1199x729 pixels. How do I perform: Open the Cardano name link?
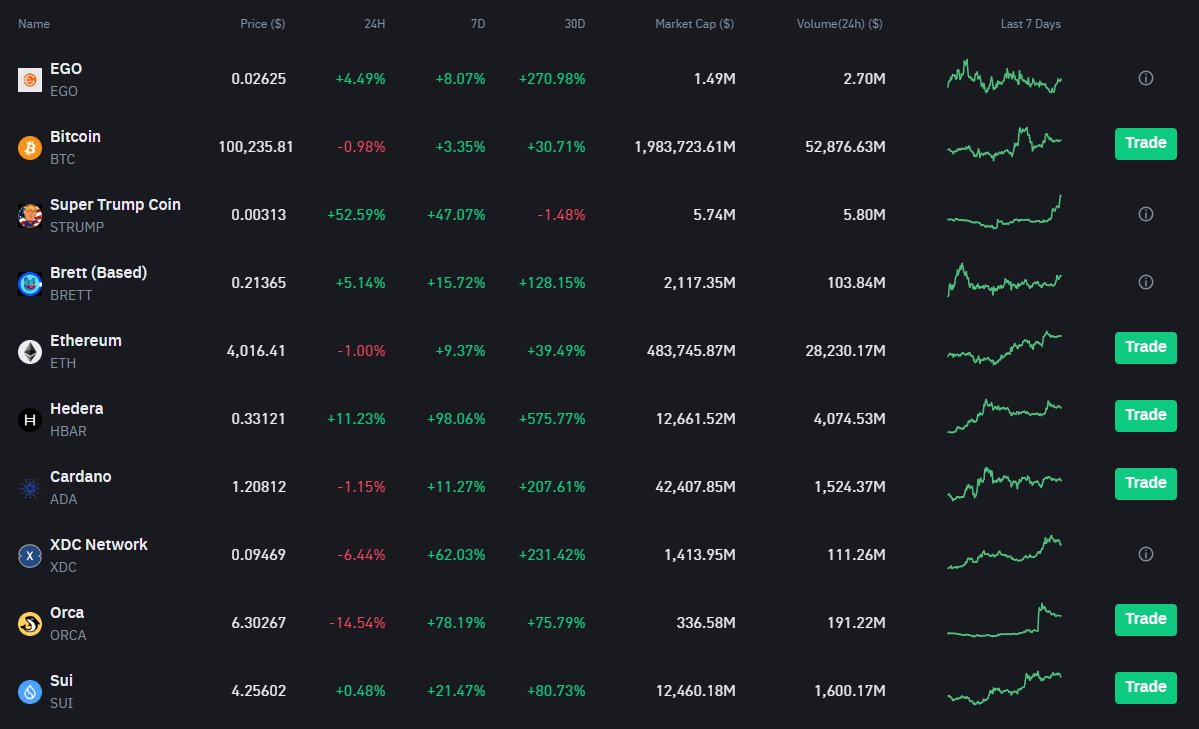[x=80, y=477]
